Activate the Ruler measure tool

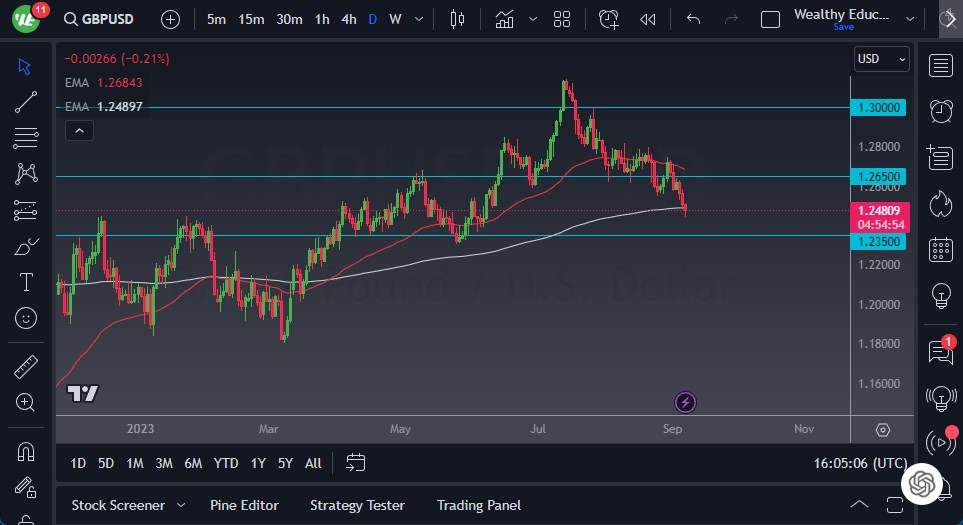[x=26, y=367]
